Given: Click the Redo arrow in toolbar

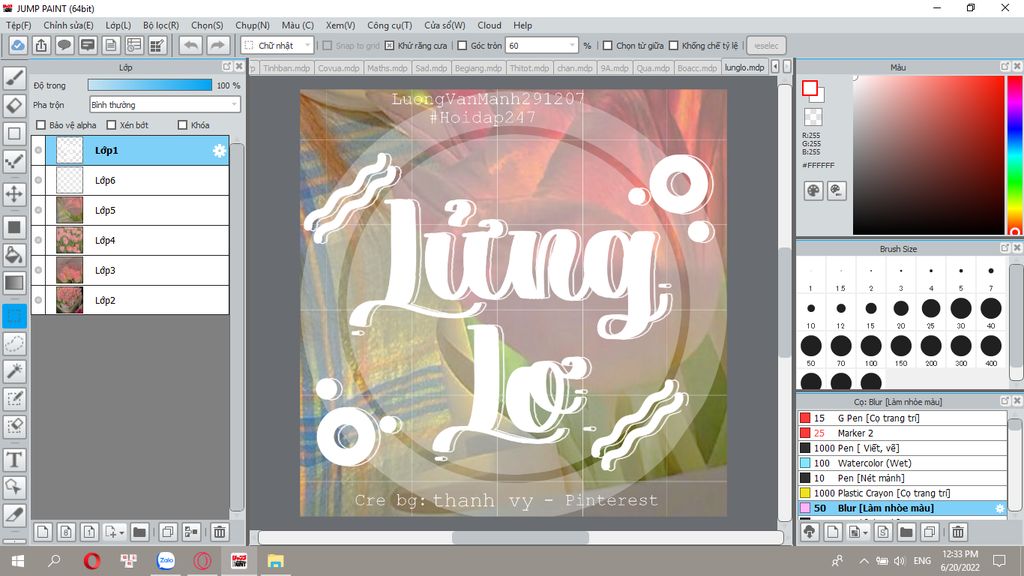Looking at the screenshot, I should pyautogui.click(x=217, y=46).
